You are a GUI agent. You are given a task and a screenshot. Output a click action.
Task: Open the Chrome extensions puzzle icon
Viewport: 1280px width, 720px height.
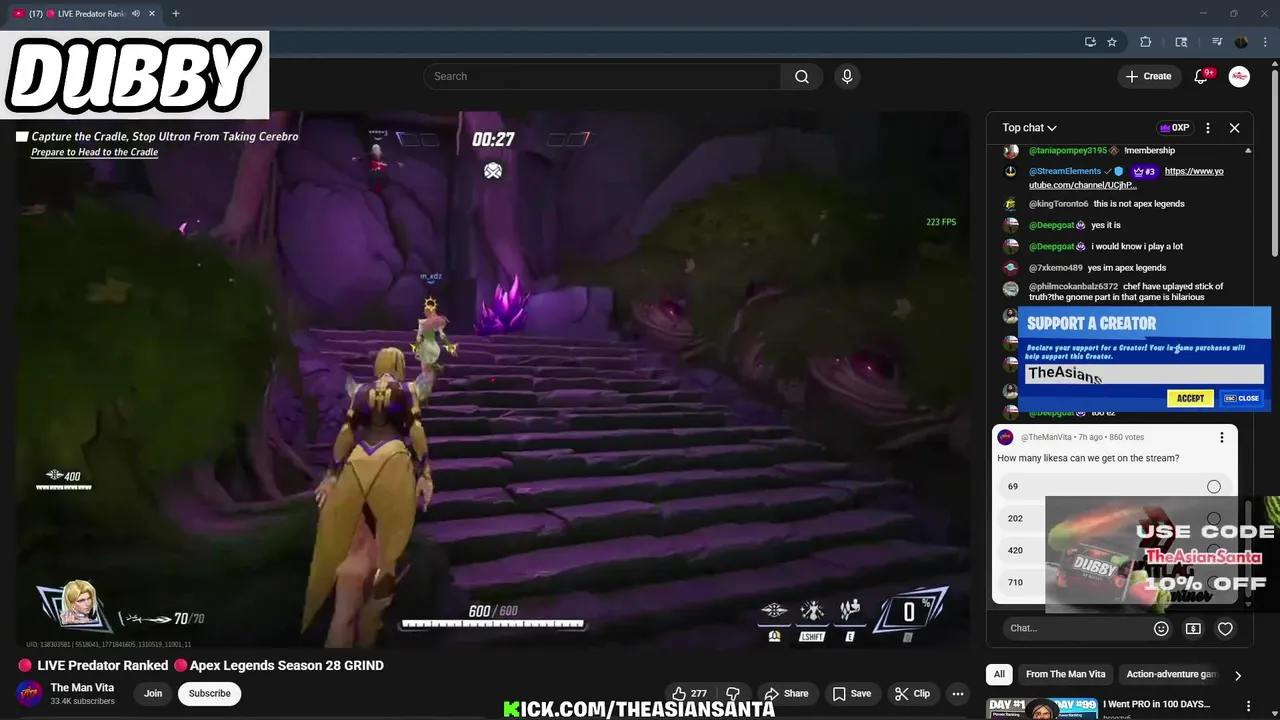pos(1146,42)
